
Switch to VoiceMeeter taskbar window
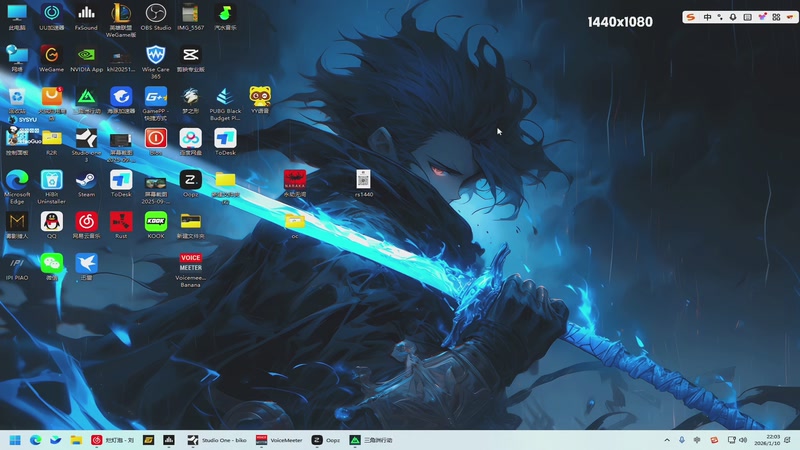(279, 440)
